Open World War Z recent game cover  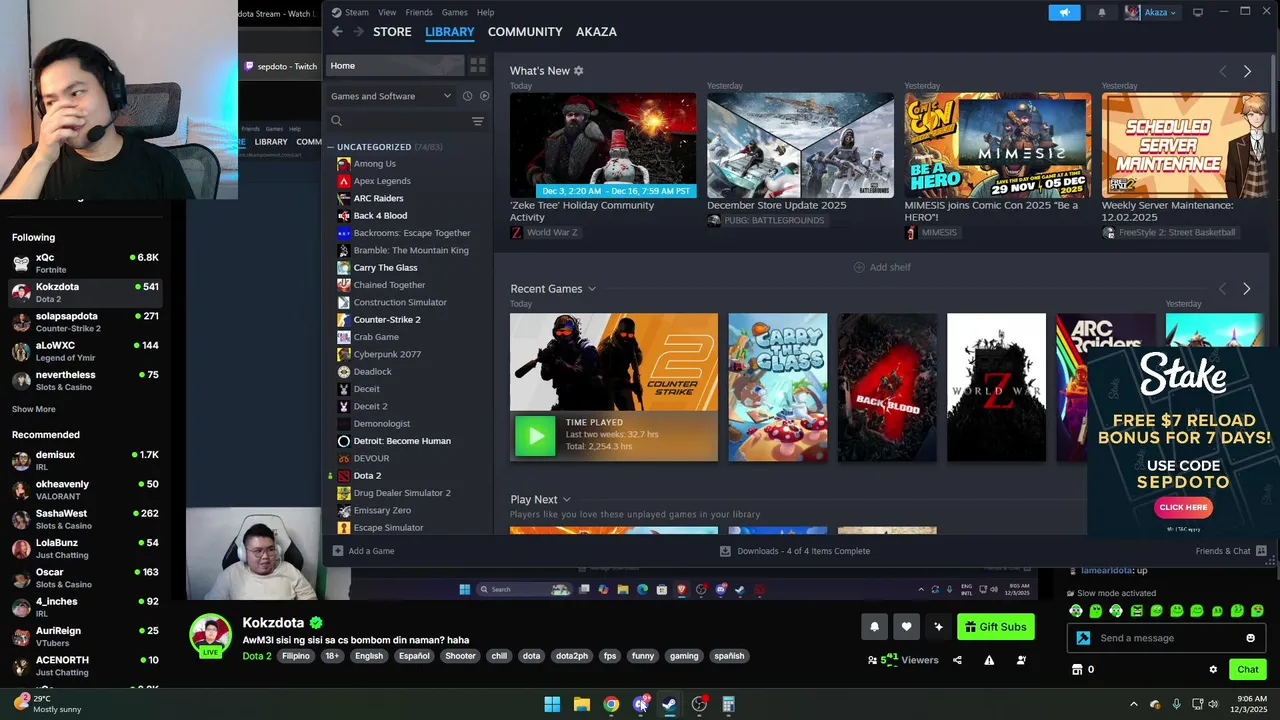point(996,387)
